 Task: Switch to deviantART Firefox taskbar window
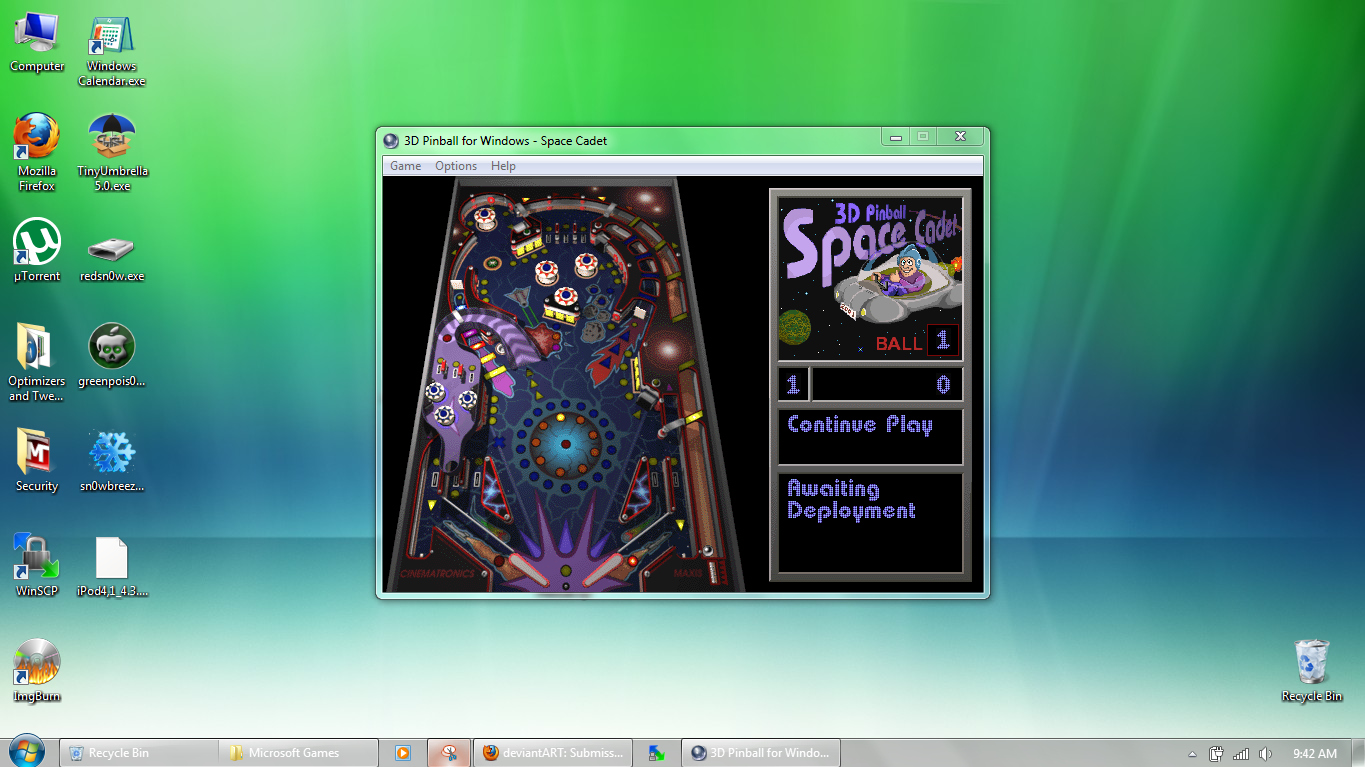point(554,753)
